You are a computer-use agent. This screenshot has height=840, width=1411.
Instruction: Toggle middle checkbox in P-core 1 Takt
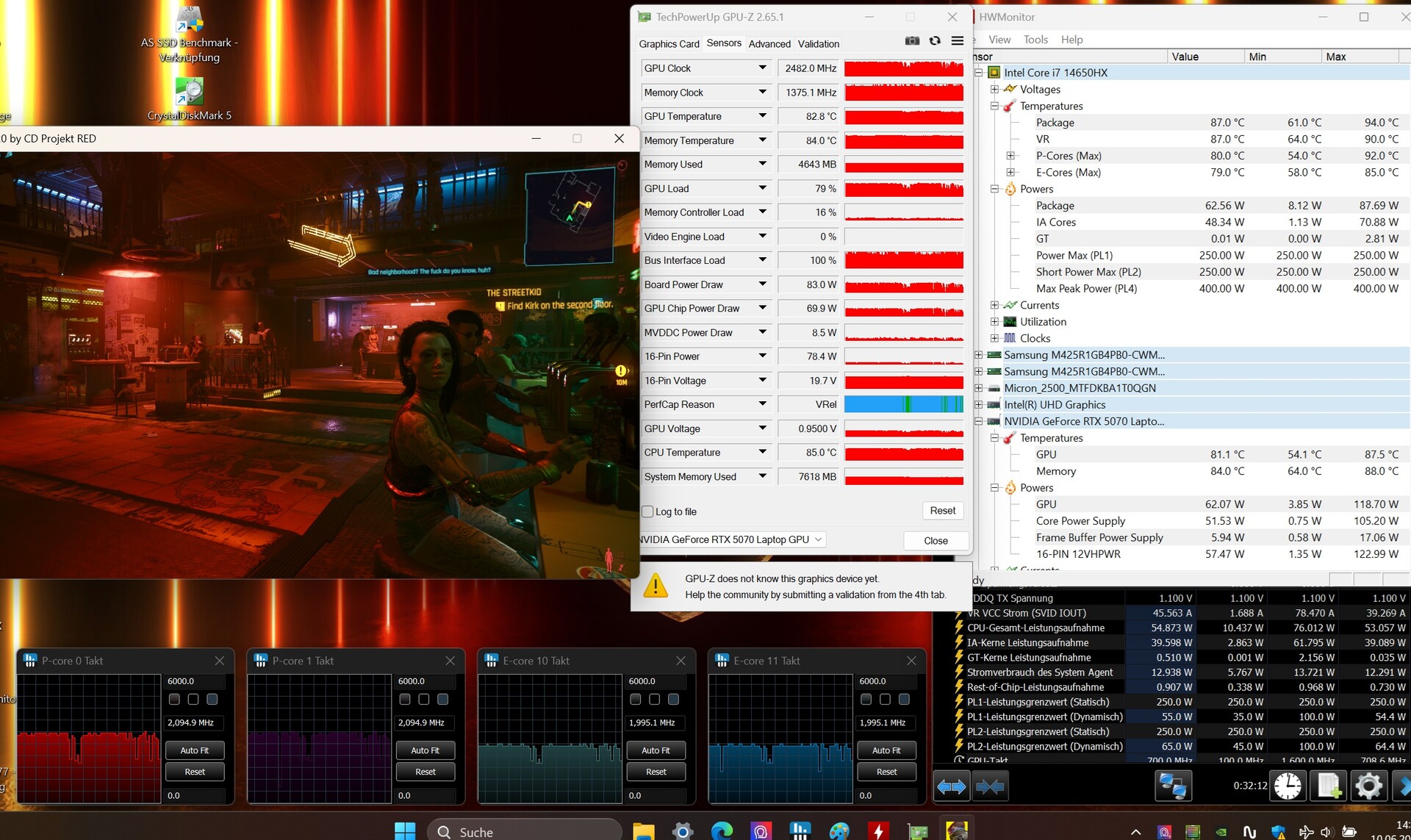(424, 699)
